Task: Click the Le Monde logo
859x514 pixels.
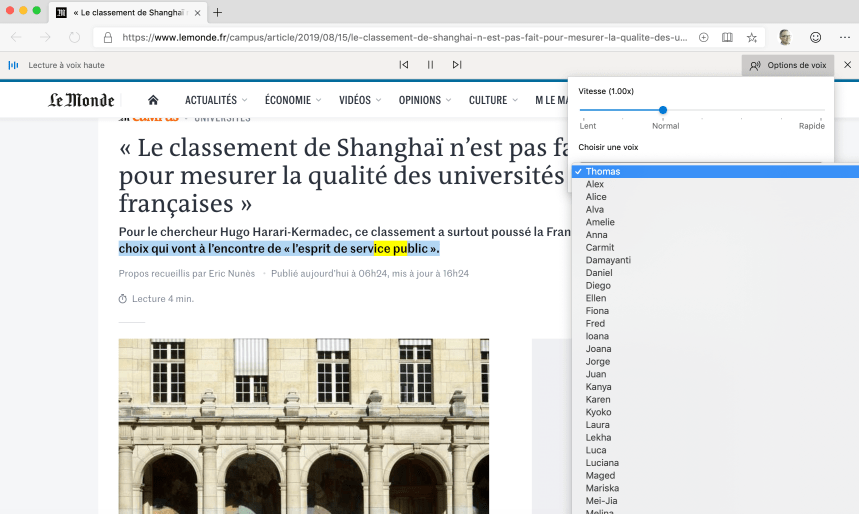Action: pyautogui.click(x=81, y=100)
